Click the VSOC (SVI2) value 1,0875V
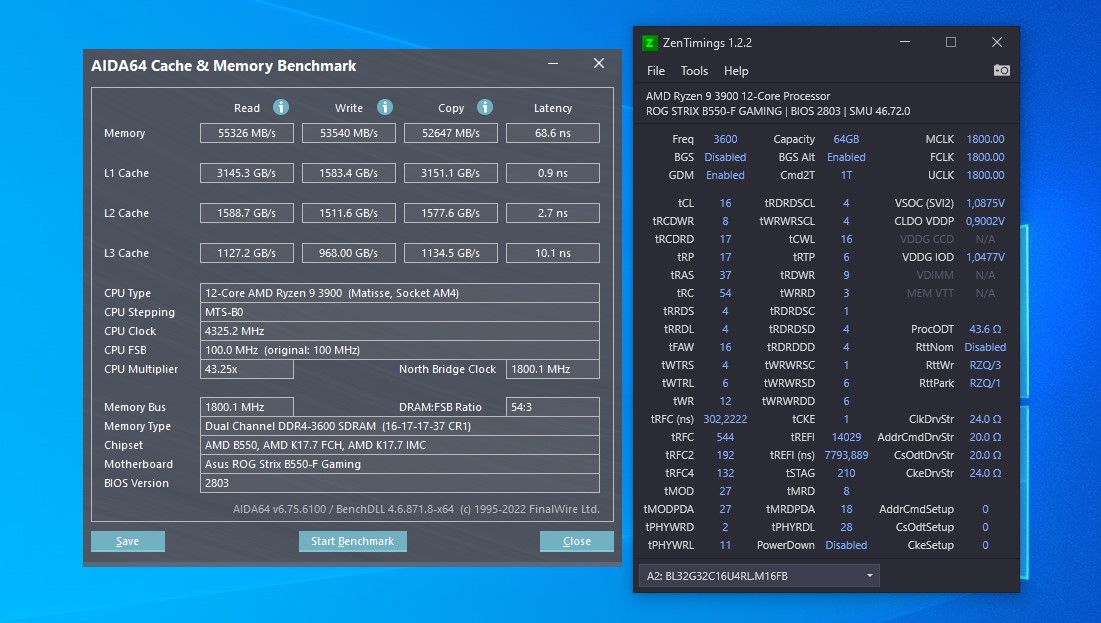 pyautogui.click(x=985, y=203)
